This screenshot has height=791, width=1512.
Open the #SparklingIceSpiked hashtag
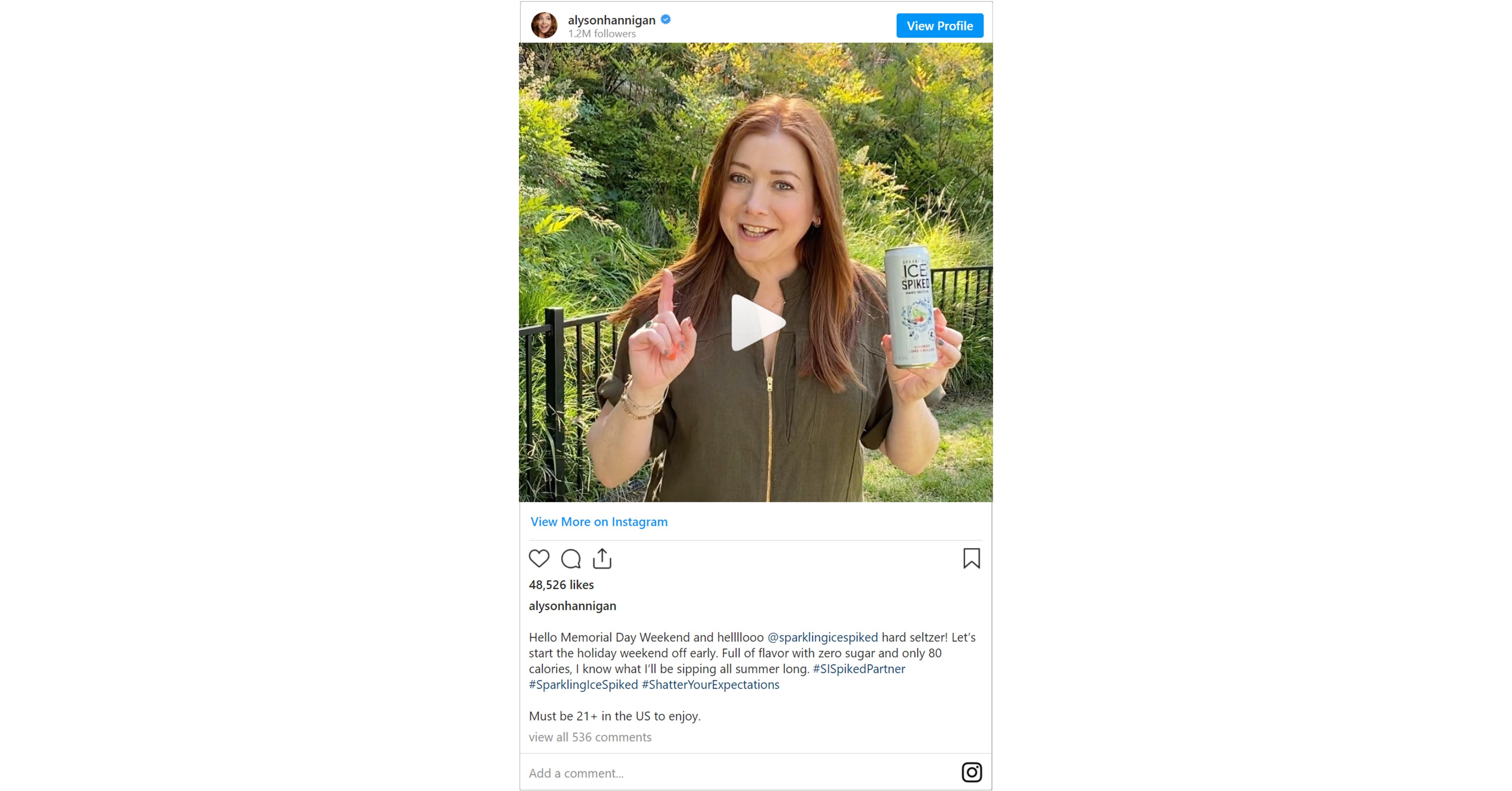coord(583,685)
